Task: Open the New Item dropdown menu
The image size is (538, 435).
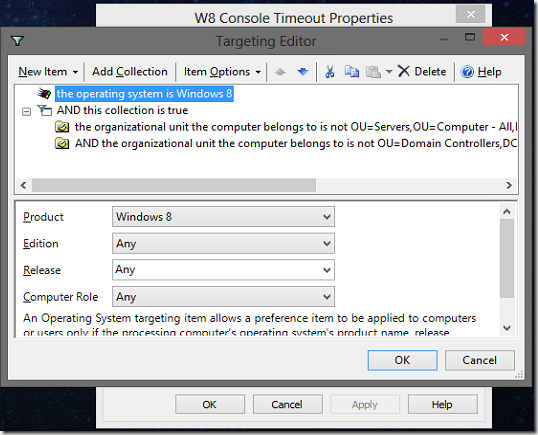Action: 48,72
